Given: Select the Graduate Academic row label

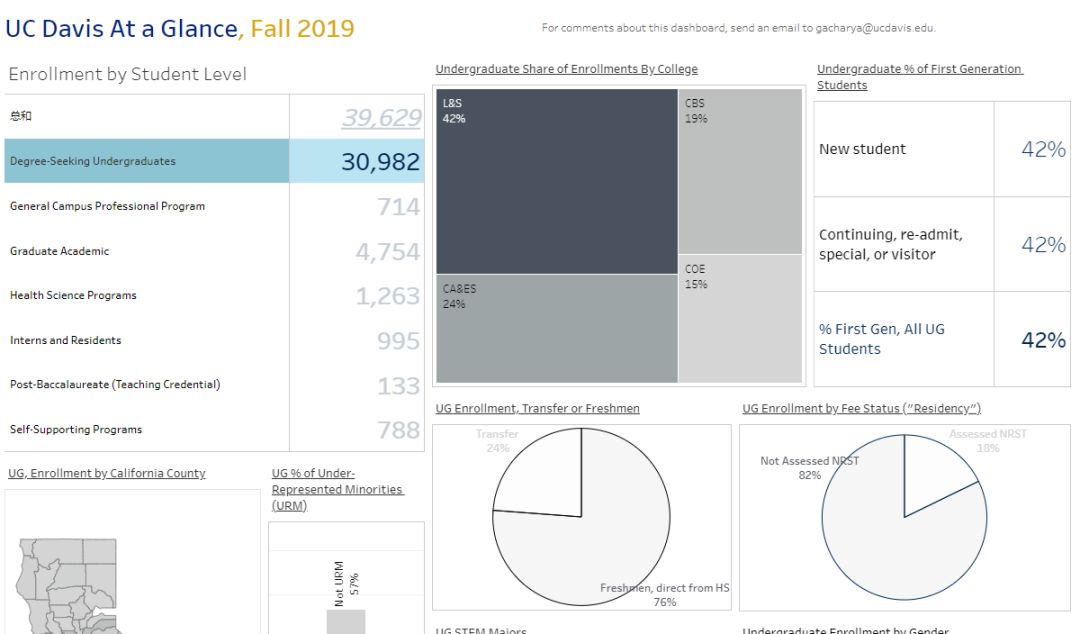Looking at the screenshot, I should pyautogui.click(x=59, y=251).
